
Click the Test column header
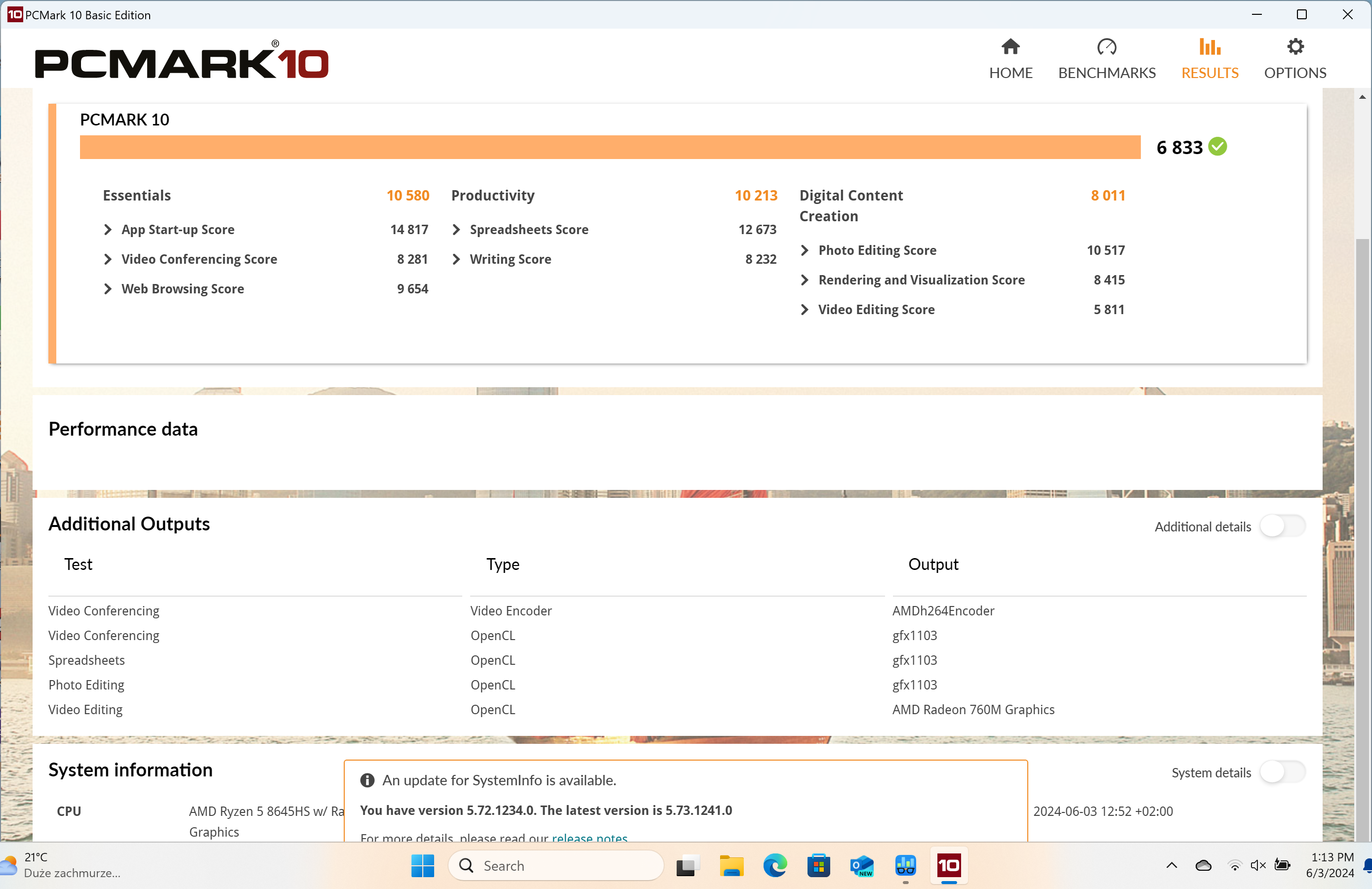coord(79,564)
